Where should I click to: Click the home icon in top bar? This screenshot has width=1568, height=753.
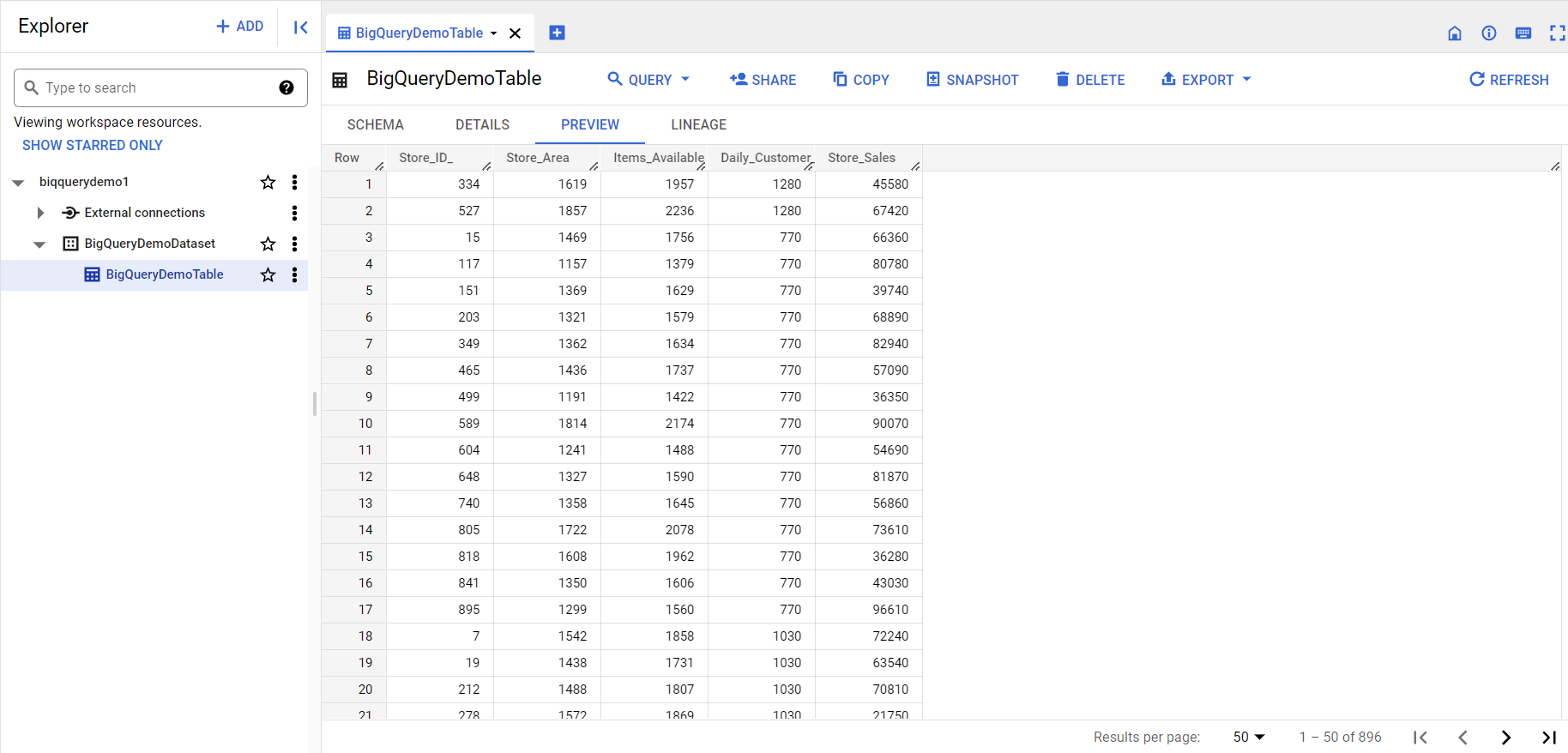pyautogui.click(x=1455, y=33)
